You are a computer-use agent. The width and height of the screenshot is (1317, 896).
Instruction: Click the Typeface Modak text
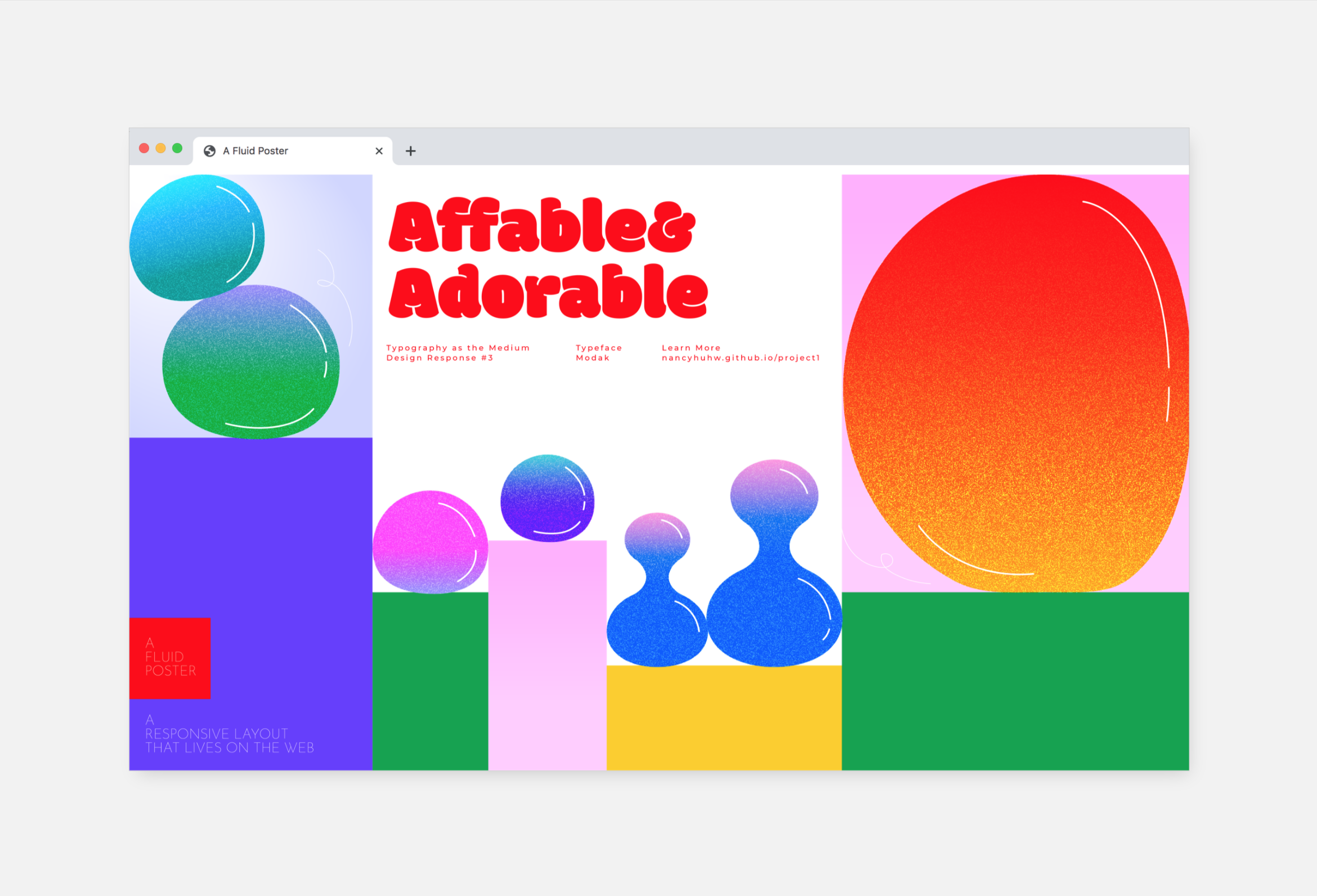click(598, 352)
